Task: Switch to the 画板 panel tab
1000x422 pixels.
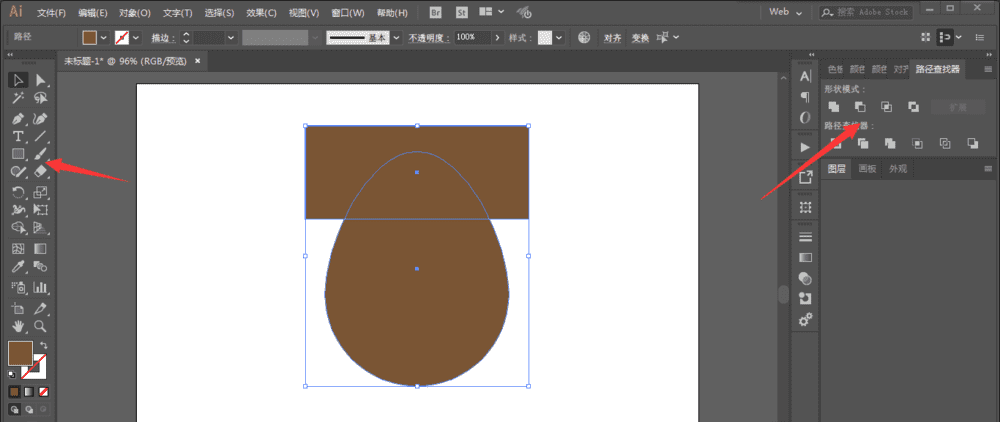Action: 867,169
